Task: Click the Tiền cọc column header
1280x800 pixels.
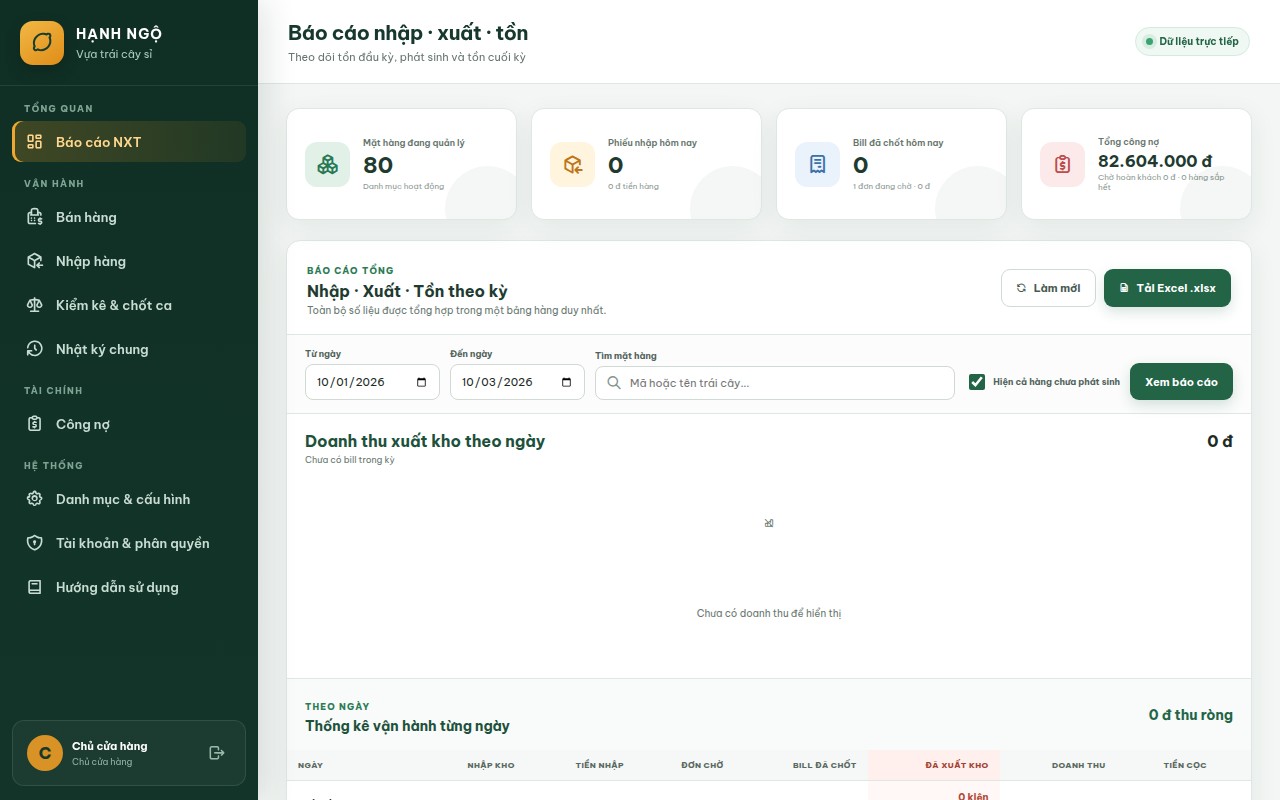Action: coord(1185,765)
